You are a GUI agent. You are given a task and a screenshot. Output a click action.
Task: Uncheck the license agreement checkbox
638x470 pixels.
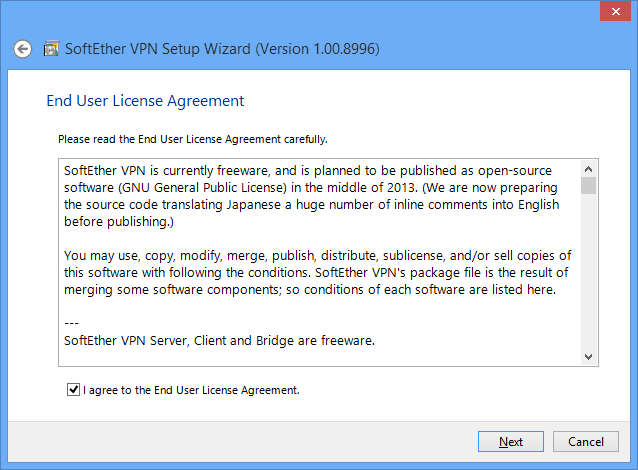[73, 389]
